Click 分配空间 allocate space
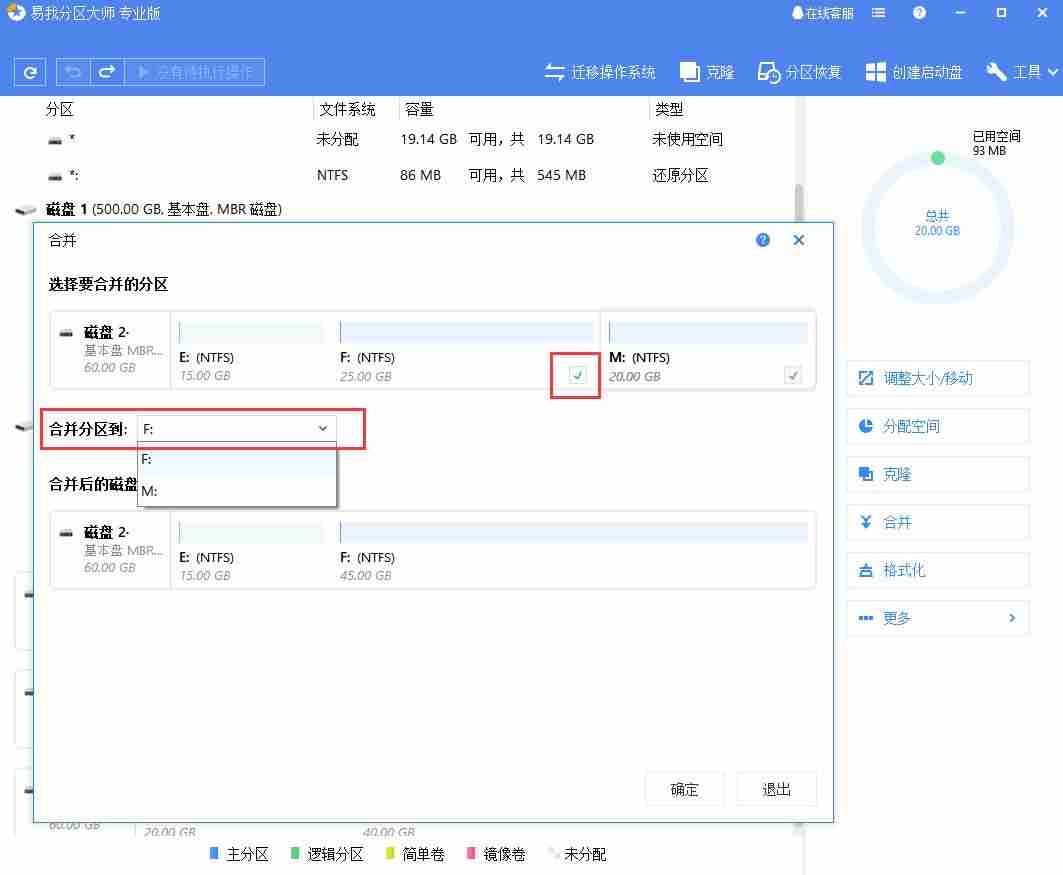The height and width of the screenshot is (875, 1063). [x=938, y=426]
